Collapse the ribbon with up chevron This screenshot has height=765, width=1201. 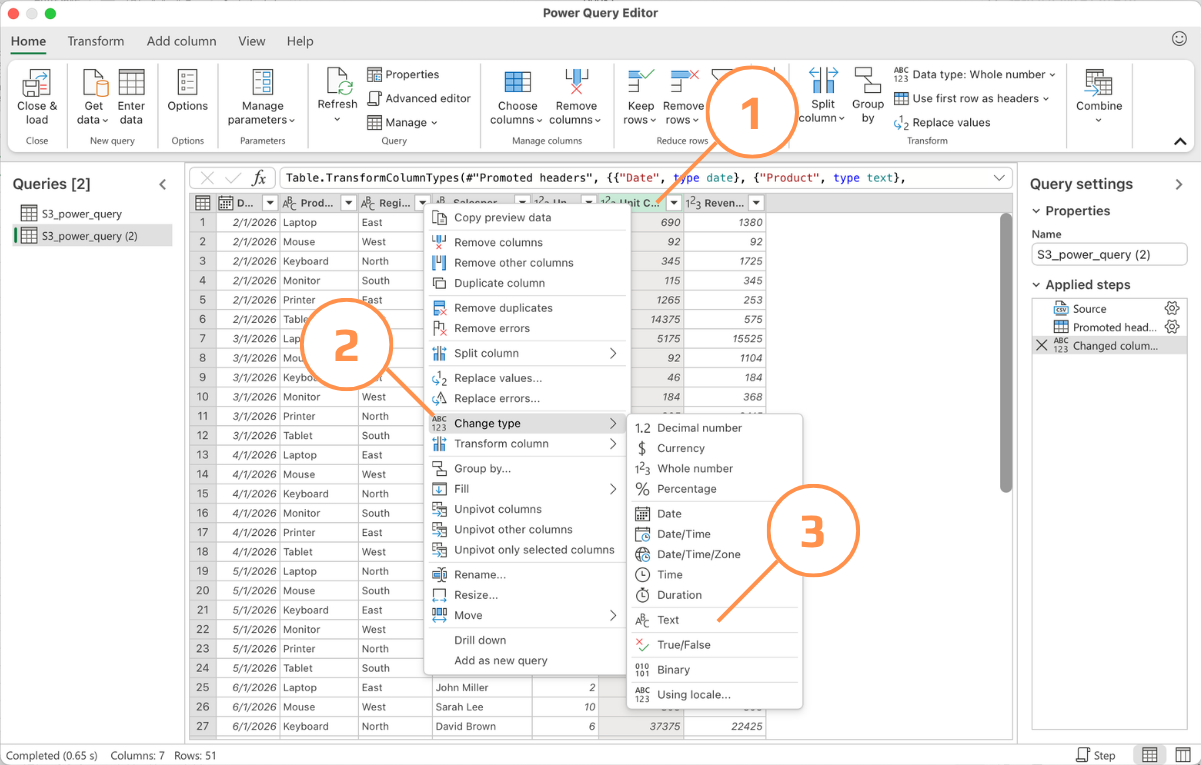point(1180,142)
